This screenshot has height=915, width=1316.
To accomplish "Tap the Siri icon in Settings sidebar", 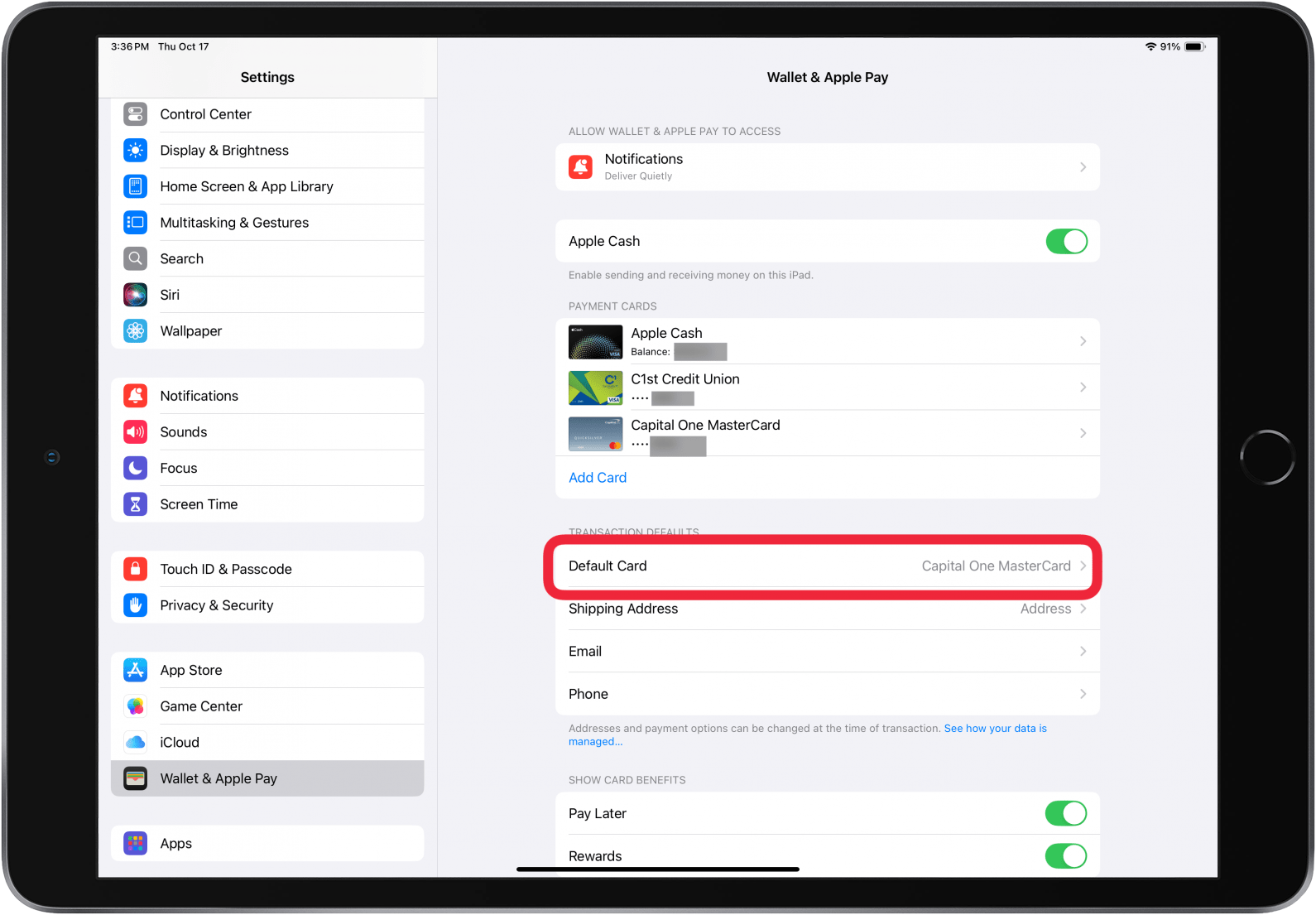I will pyautogui.click(x=135, y=295).
